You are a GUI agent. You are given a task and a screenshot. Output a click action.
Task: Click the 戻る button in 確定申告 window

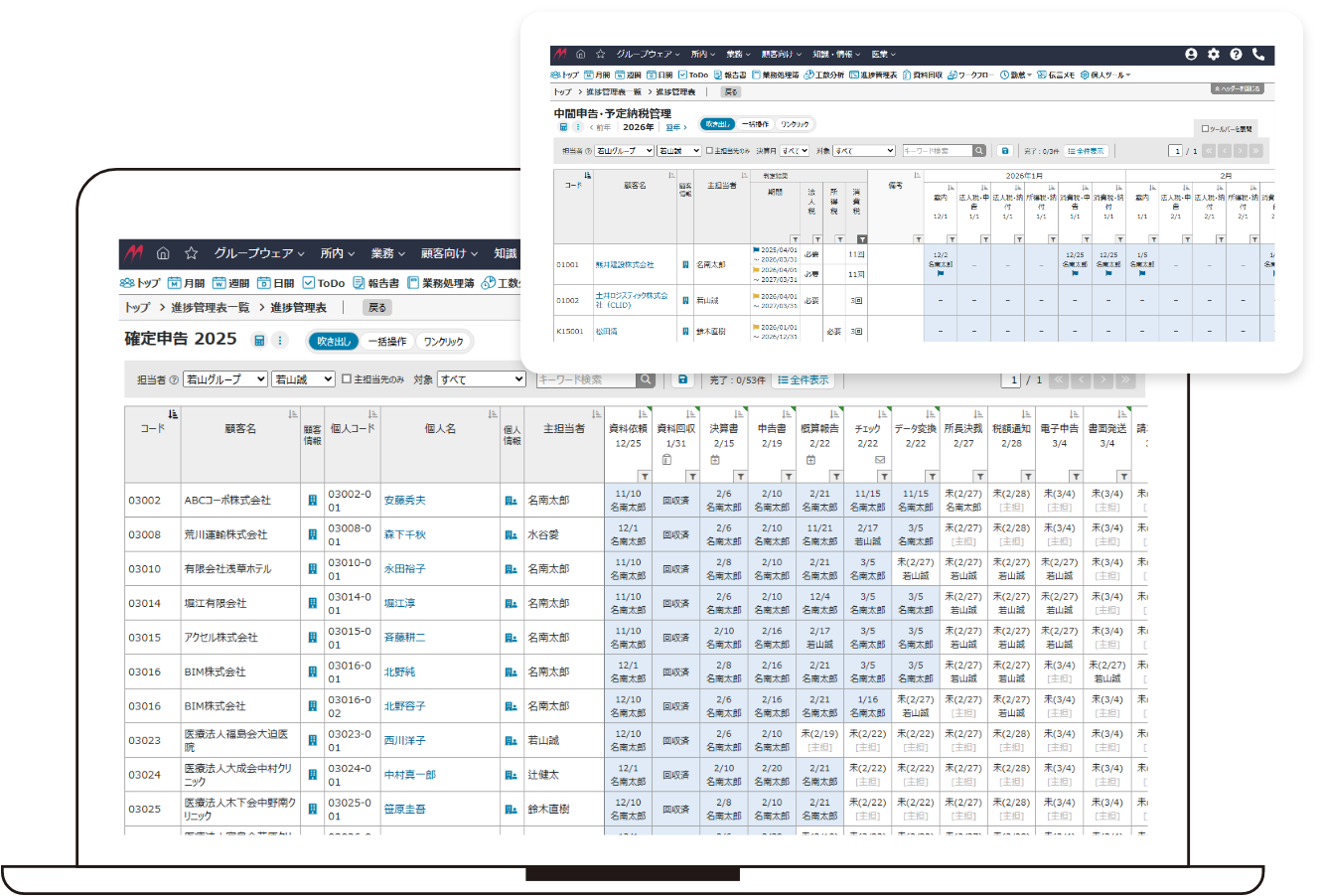pyautogui.click(x=377, y=308)
